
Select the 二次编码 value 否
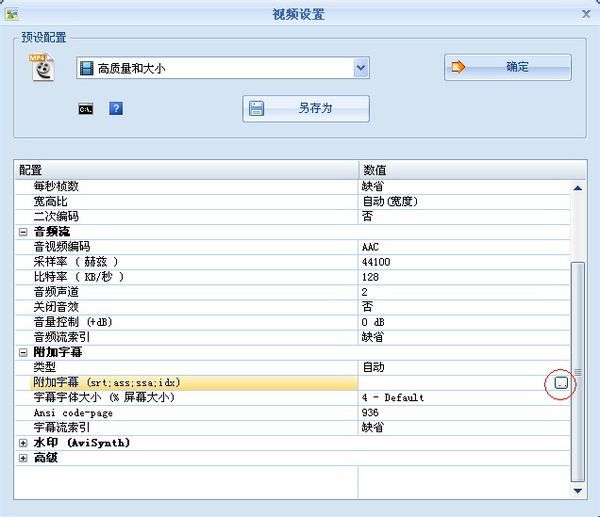pyautogui.click(x=367, y=216)
